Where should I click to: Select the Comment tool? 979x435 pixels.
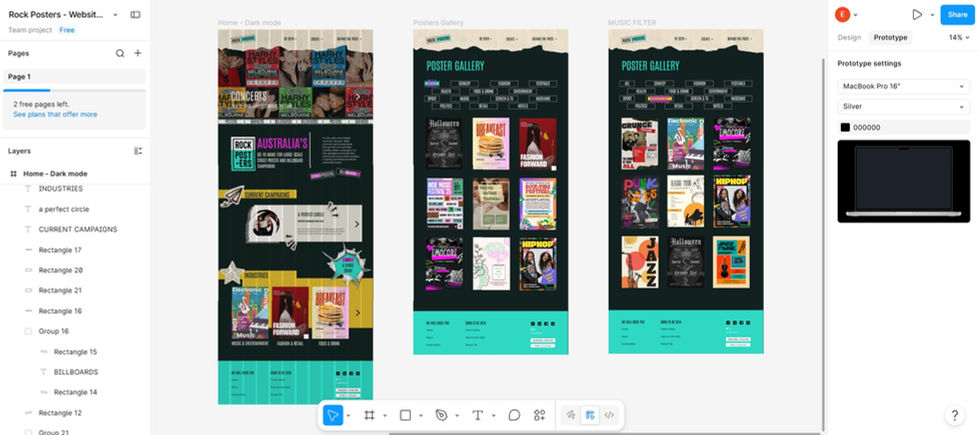(514, 415)
